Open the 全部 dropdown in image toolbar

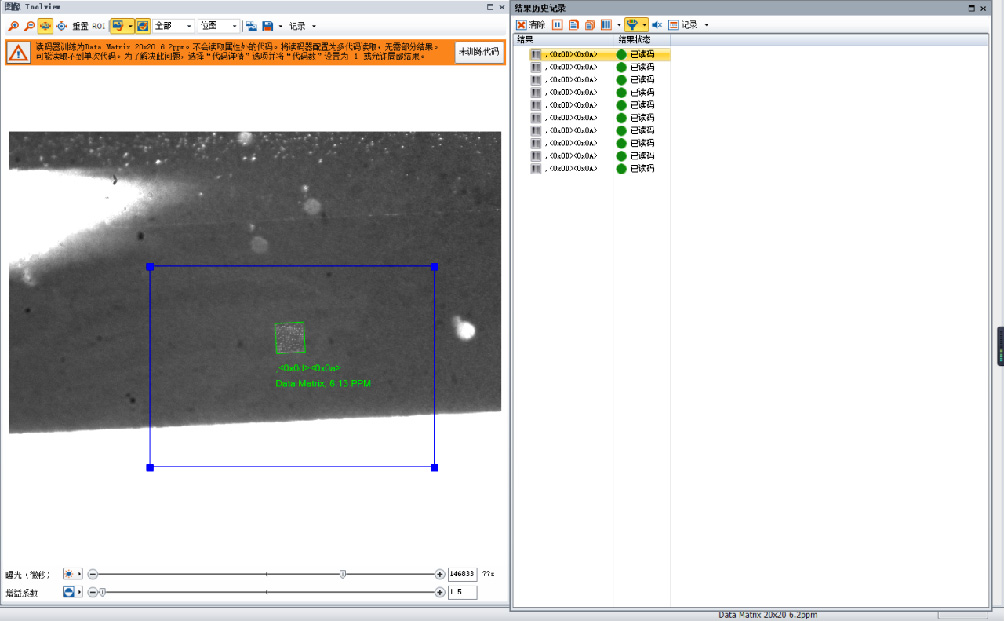point(173,26)
